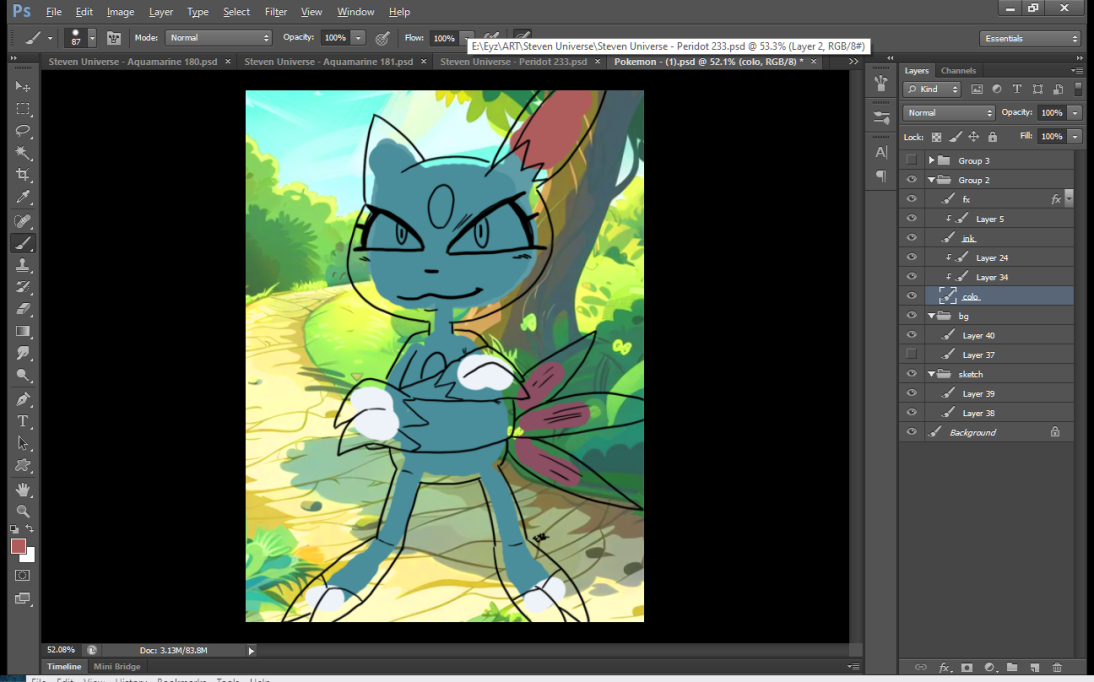Select the Horizontal Type tool
This screenshot has height=682, width=1094.
pyautogui.click(x=23, y=421)
